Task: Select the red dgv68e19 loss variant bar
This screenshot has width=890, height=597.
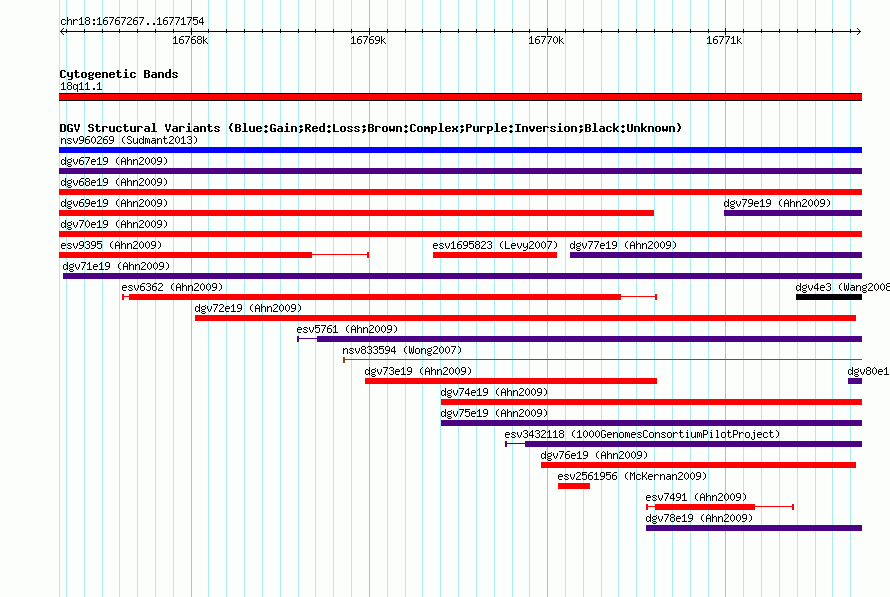Action: [x=460, y=192]
